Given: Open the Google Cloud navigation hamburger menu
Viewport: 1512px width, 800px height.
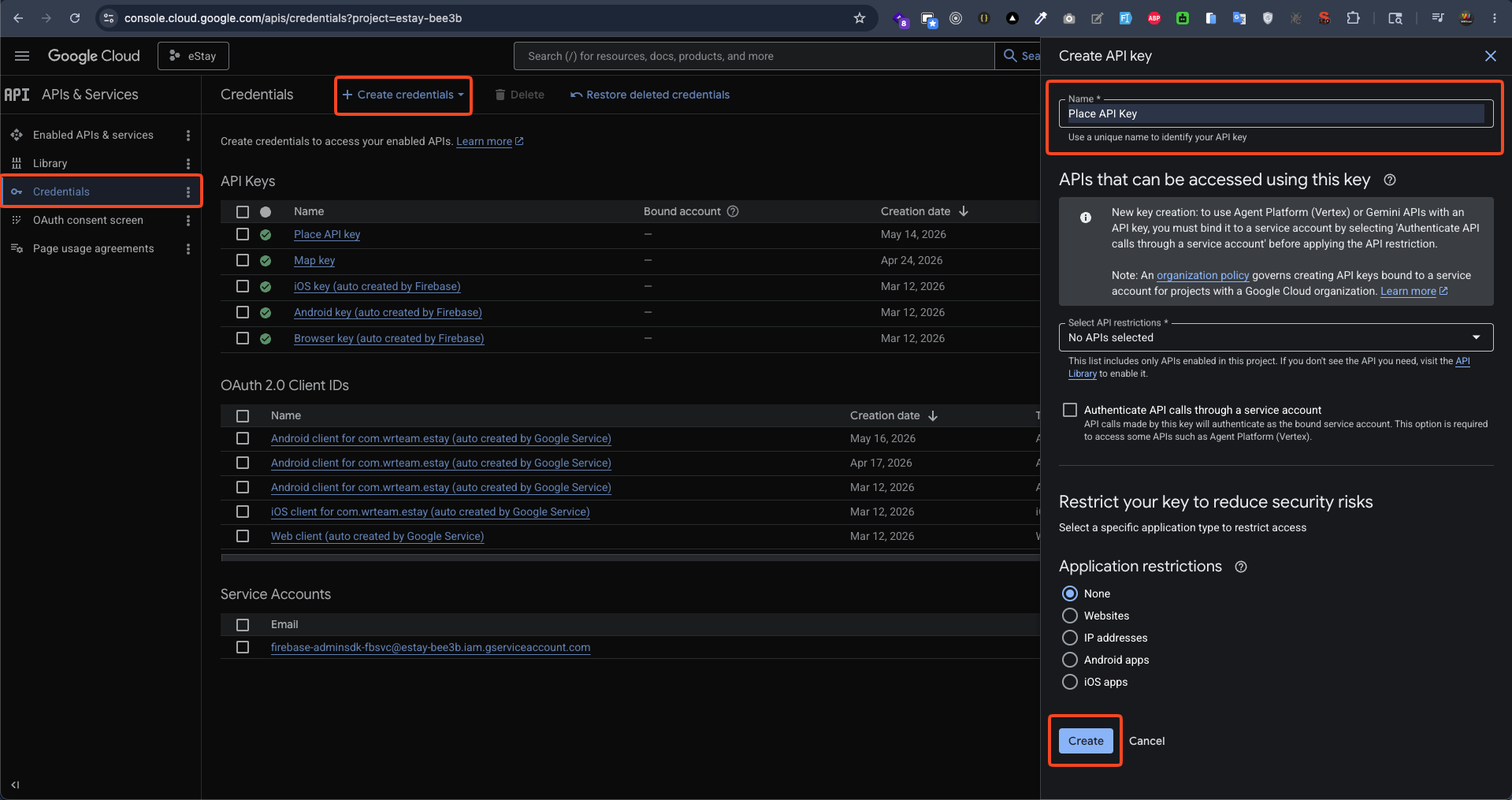Looking at the screenshot, I should click(x=22, y=56).
